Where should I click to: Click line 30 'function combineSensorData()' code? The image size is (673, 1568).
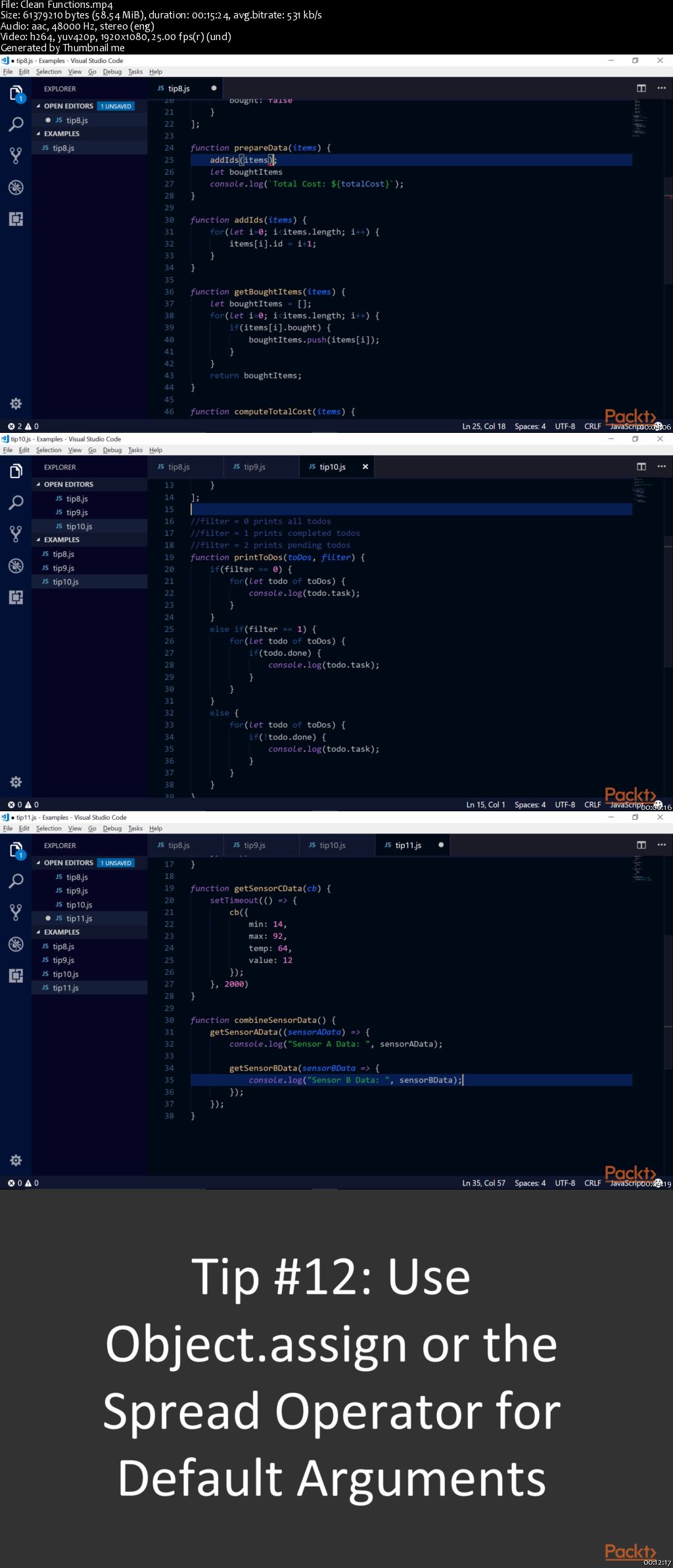[263, 1020]
